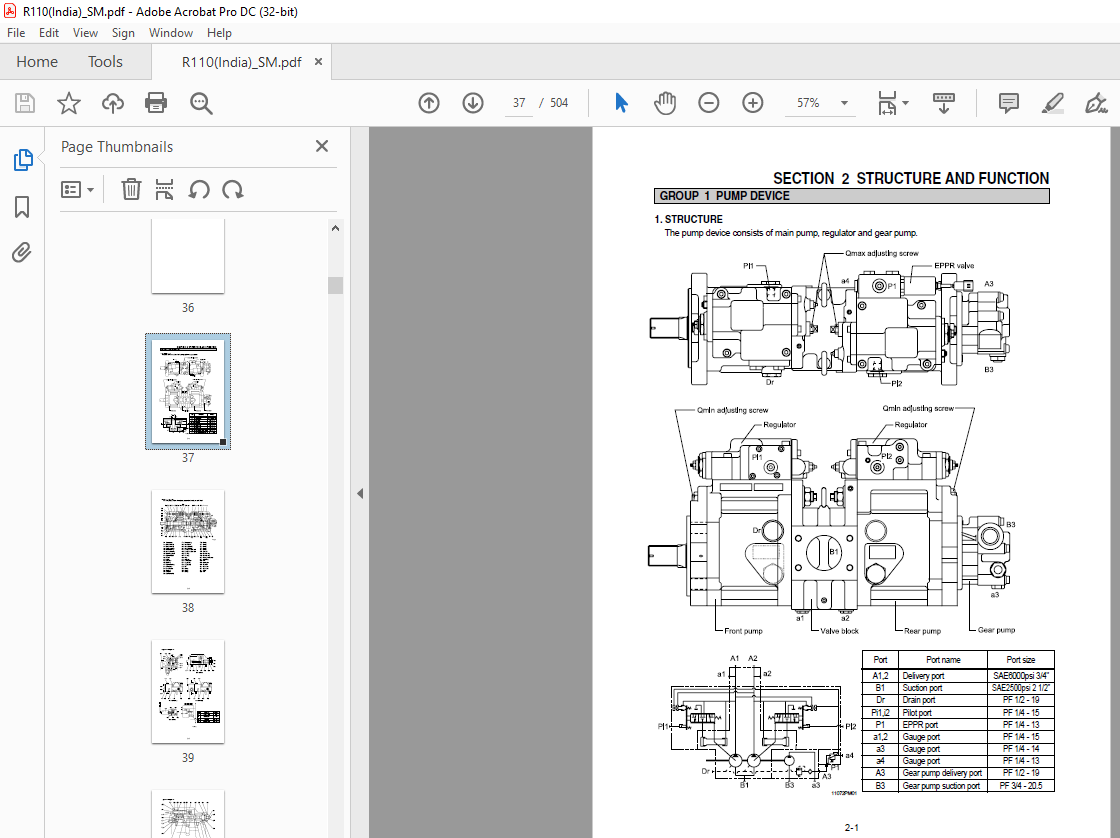The height and width of the screenshot is (838, 1120).
Task: Click the 'Gear pump delivery port' cell
Action: (x=942, y=773)
